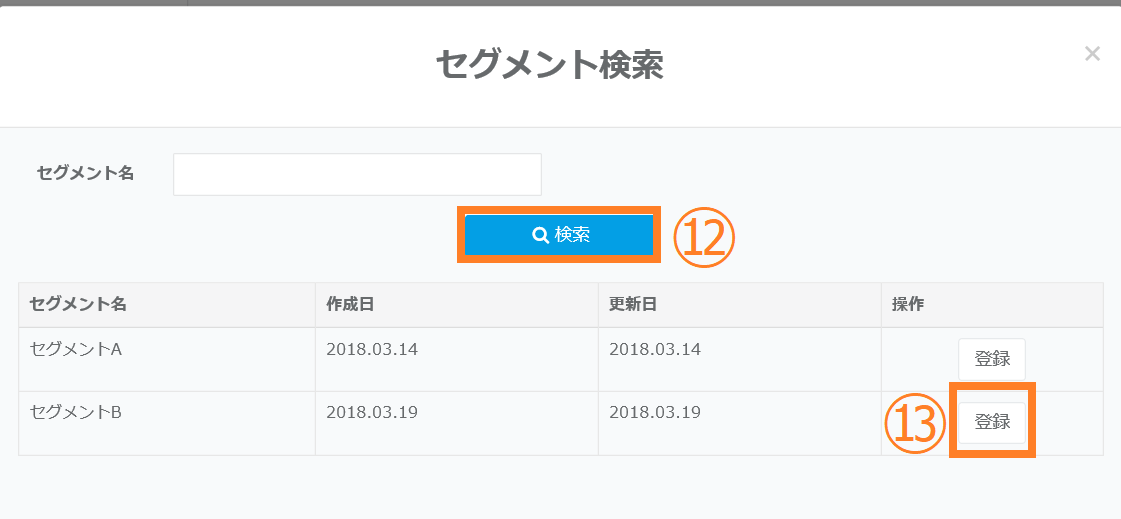Click the orange circled 13 marker
Screen dimensions: 1121x519
pos(915,424)
